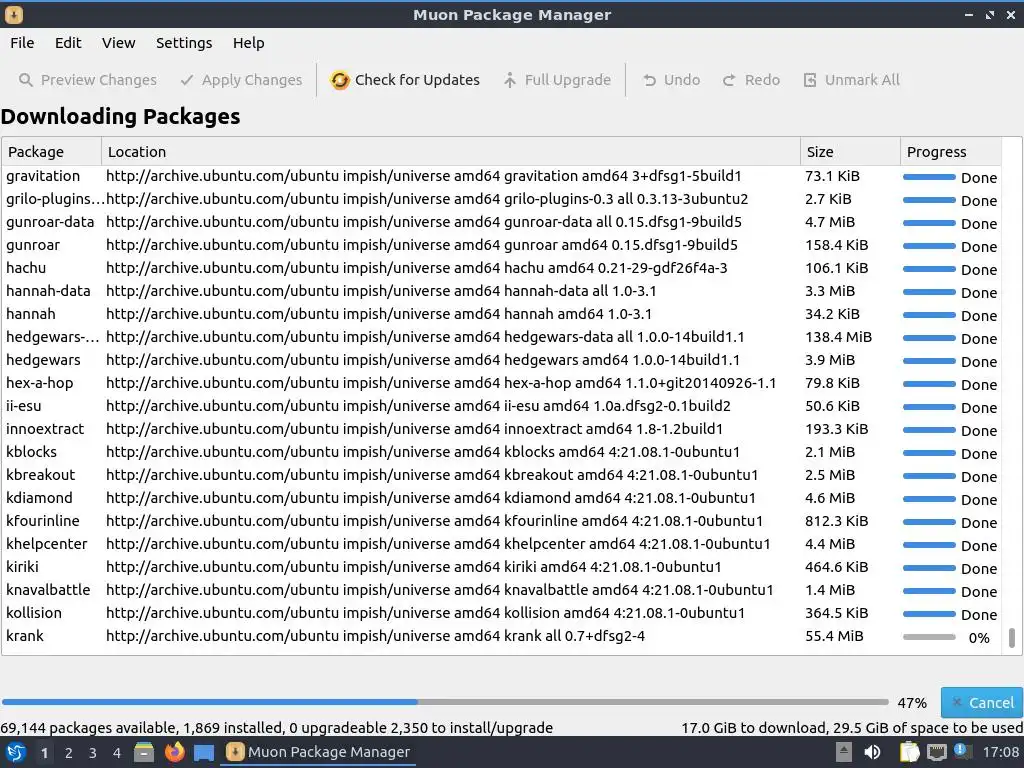Select the kfourinline package name
Screen dimensions: 1024x768
coord(42,521)
